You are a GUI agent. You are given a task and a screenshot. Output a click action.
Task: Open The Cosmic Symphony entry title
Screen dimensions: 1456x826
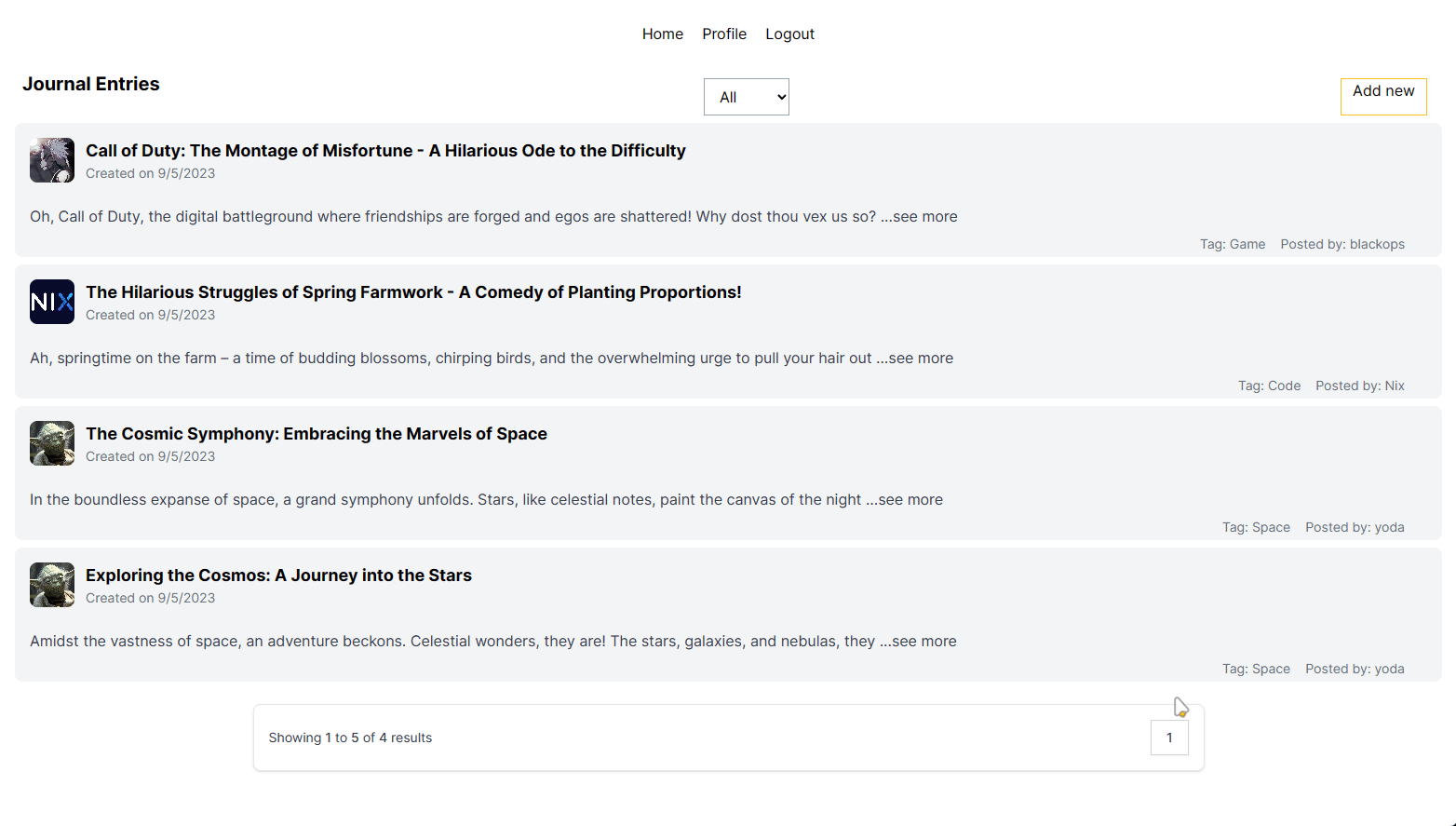pos(317,434)
